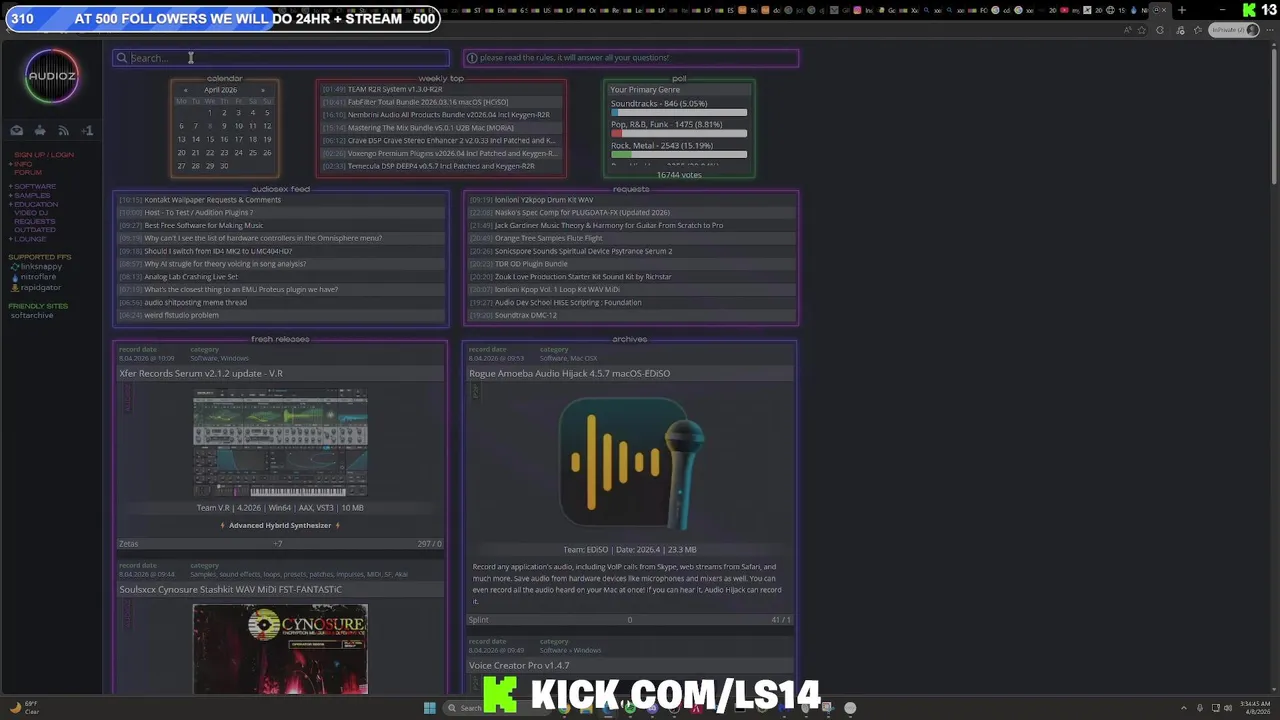Click the Audio Hijack microphone artwork
The width and height of the screenshot is (1280, 720).
(x=630, y=462)
